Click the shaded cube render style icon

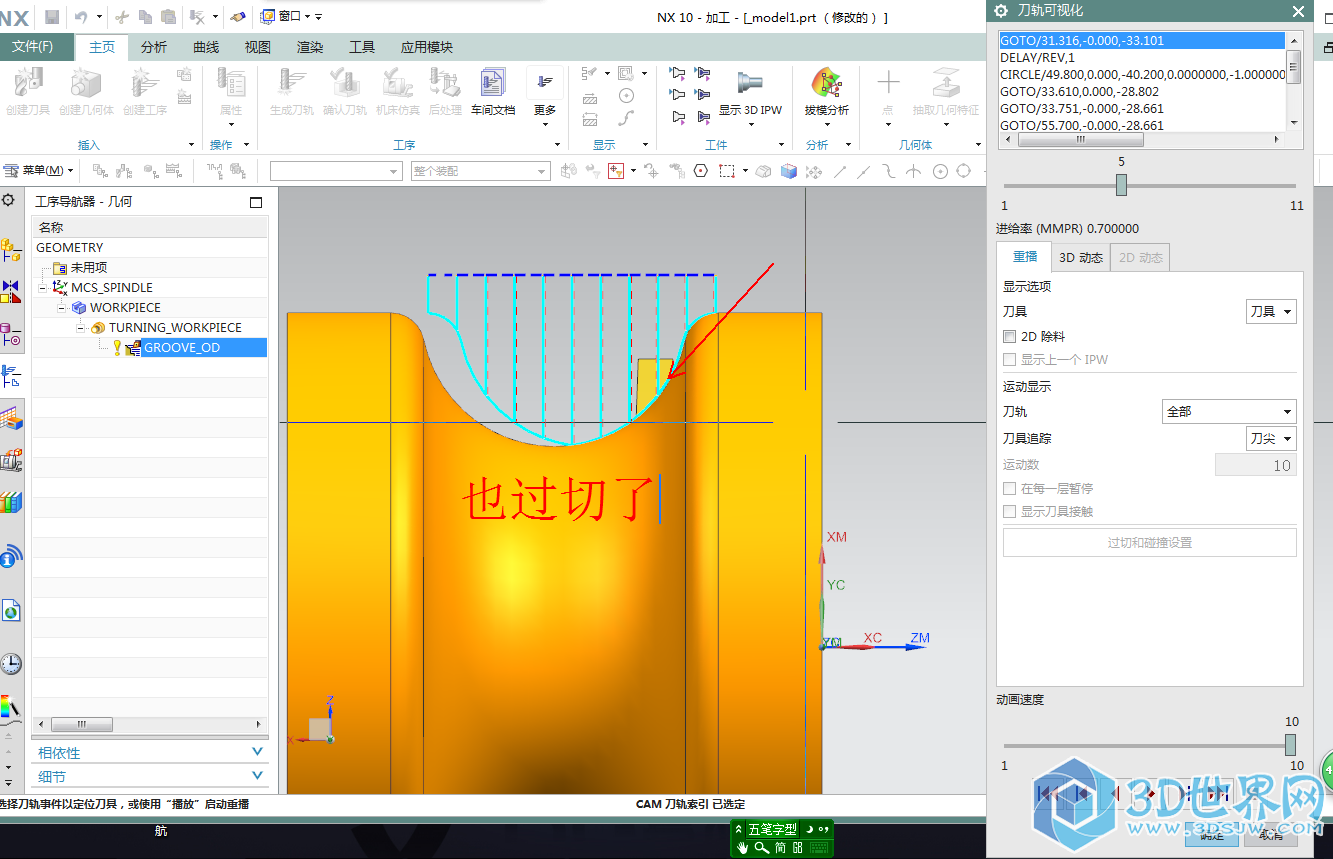[789, 171]
